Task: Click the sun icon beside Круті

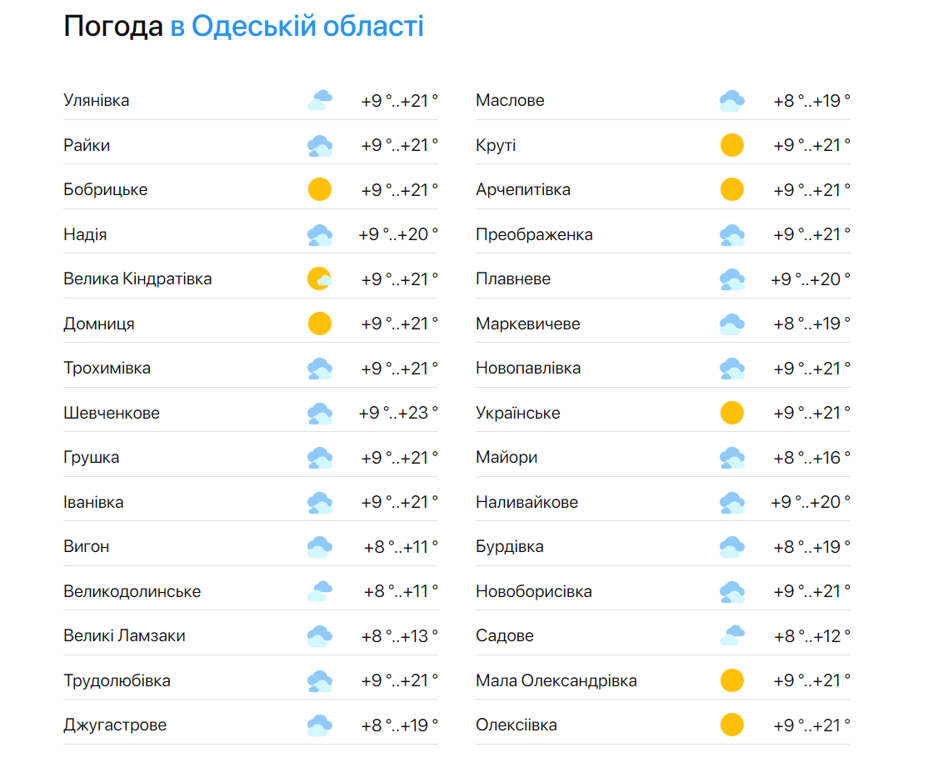Action: coord(732,146)
